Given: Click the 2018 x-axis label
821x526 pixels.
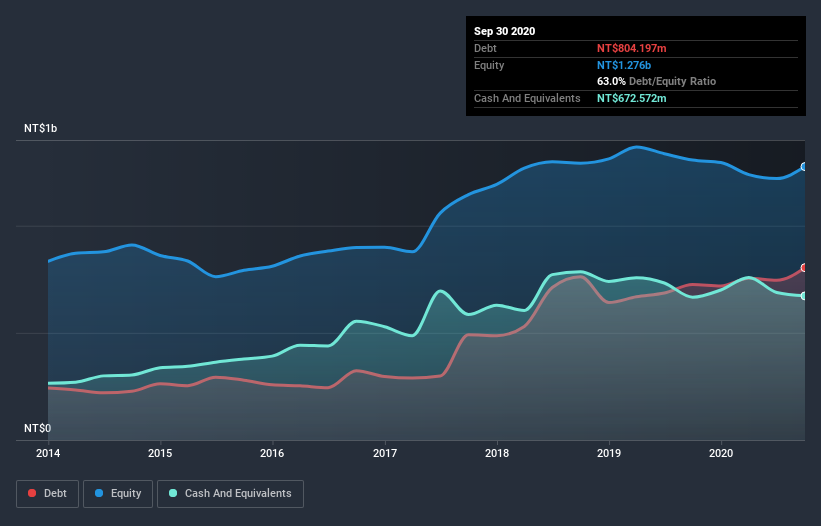Looking at the screenshot, I should 497,453.
